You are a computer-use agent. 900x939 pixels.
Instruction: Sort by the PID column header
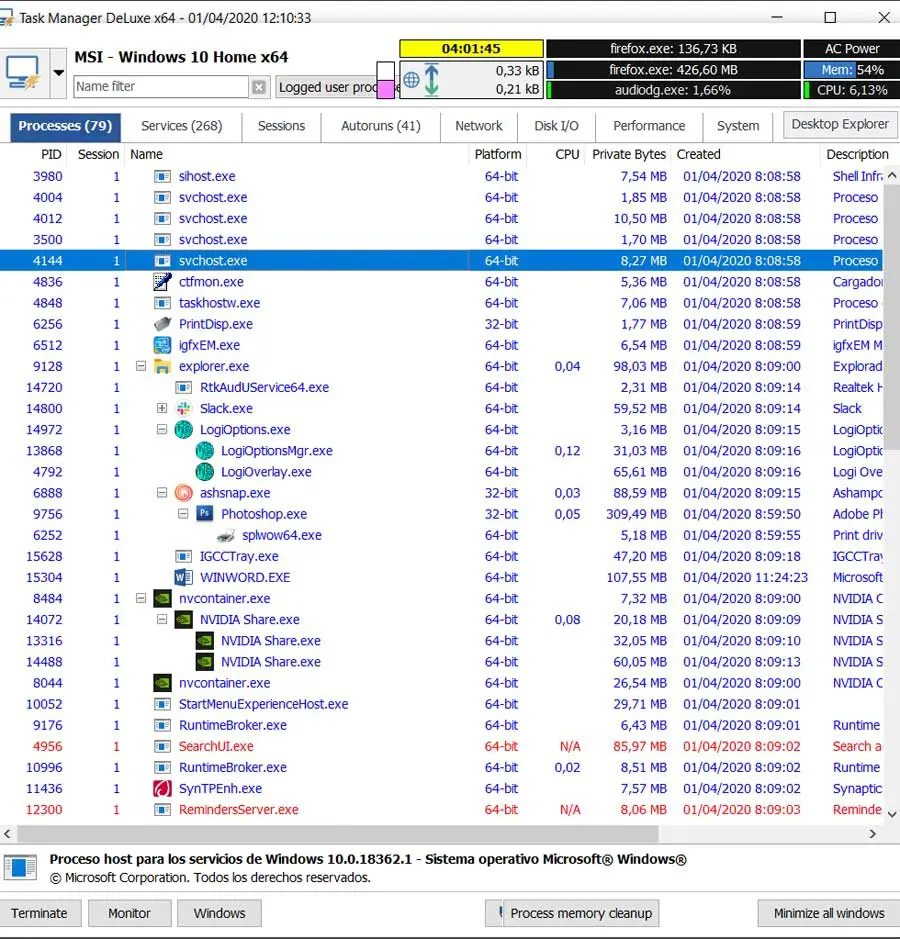tap(51, 155)
